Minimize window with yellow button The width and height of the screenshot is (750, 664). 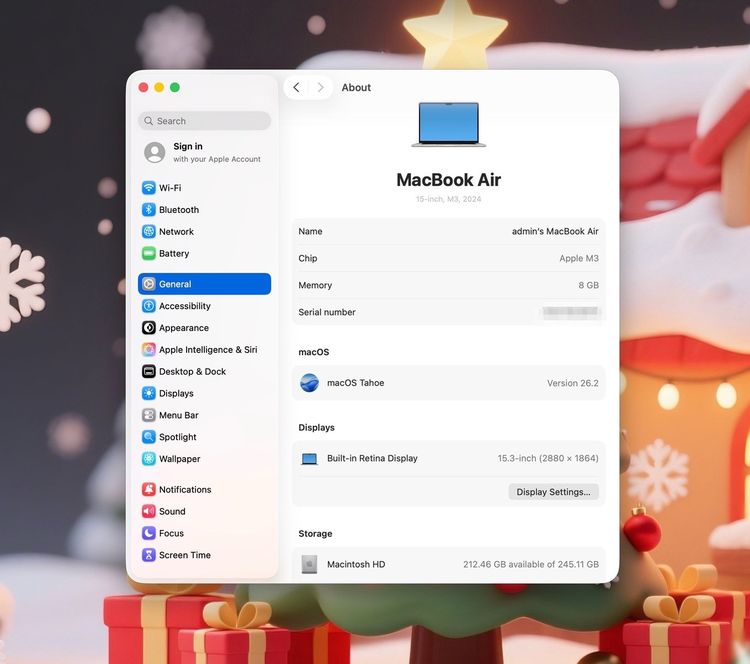click(x=159, y=87)
